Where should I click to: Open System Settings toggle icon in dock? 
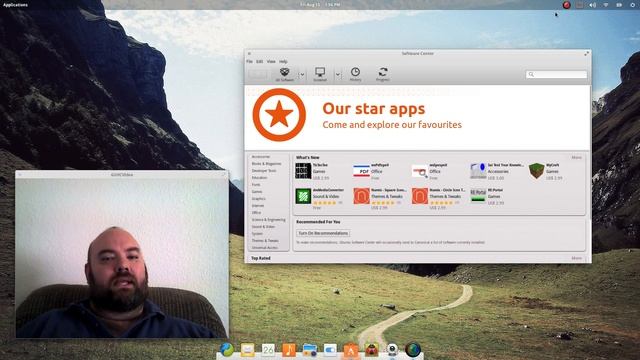coord(330,350)
